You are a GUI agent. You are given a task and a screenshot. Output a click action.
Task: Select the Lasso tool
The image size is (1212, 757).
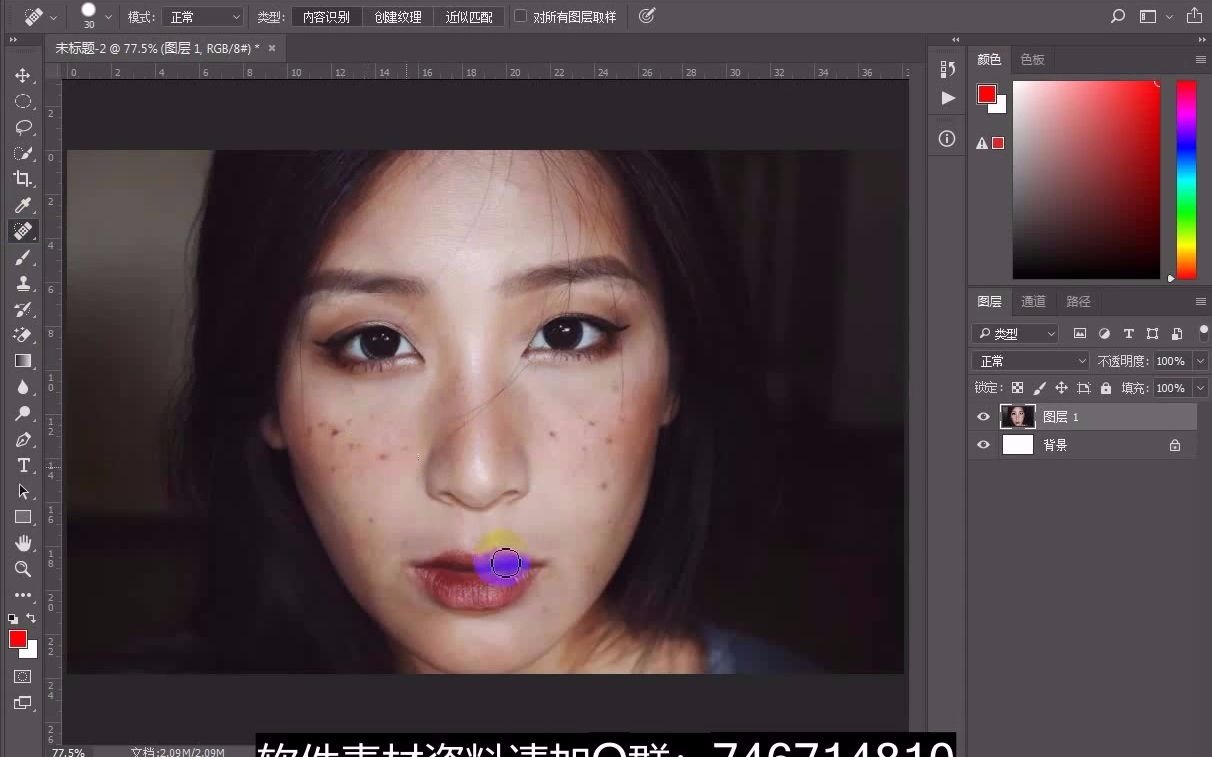(24, 127)
